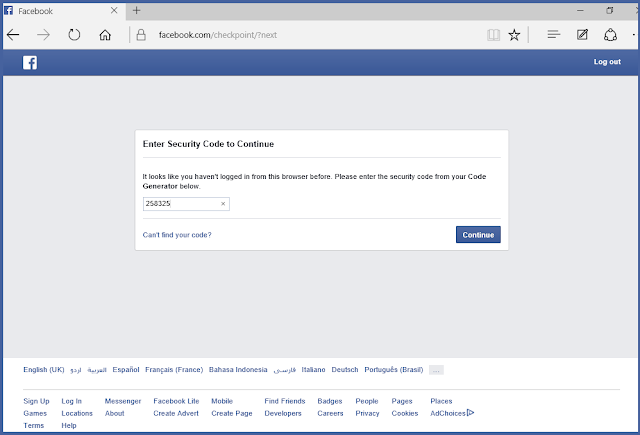Open Sign Up footer link
The height and width of the screenshot is (435, 640).
[x=36, y=401]
